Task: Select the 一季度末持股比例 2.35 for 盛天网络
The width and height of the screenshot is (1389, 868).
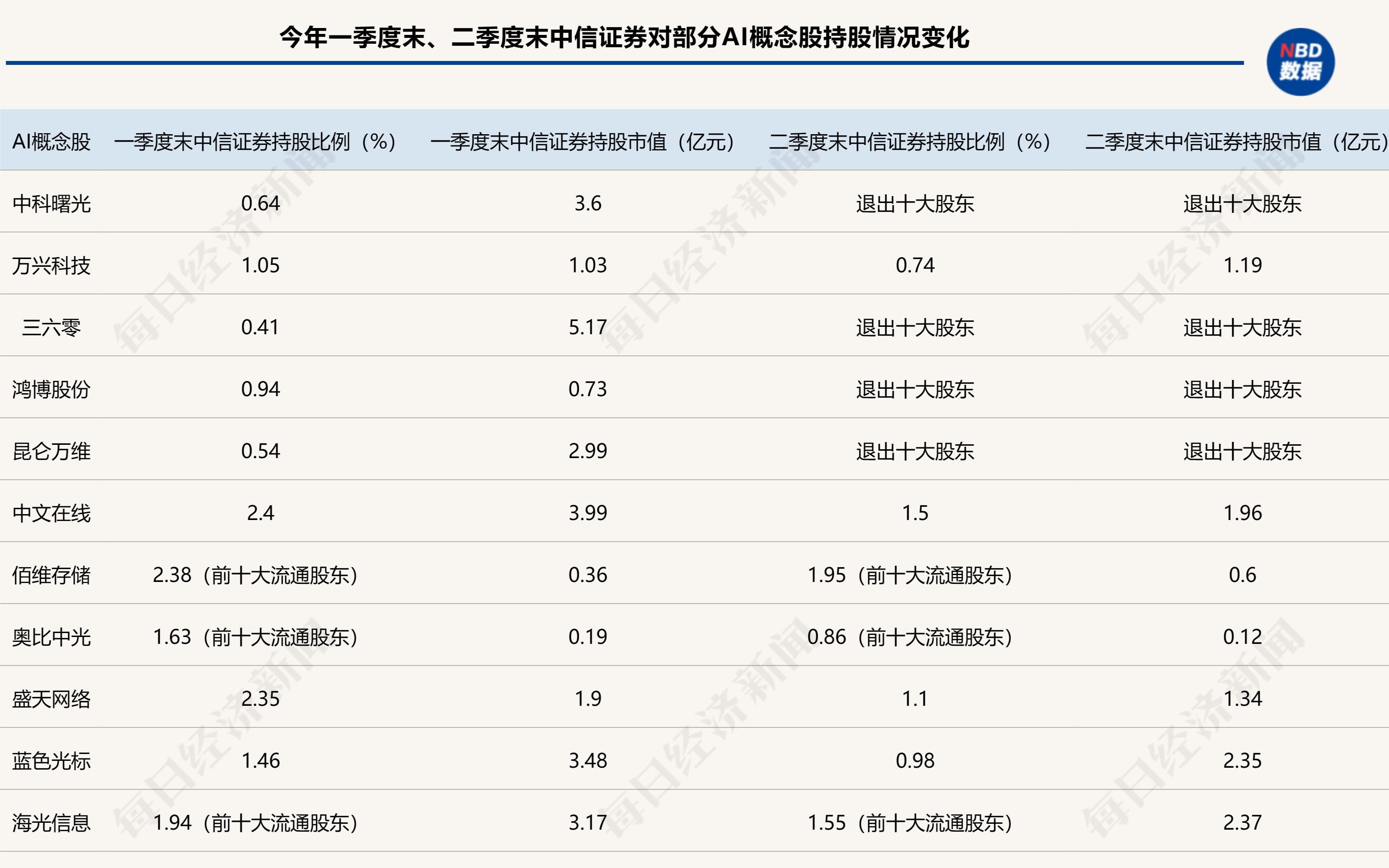Action: pos(260,699)
